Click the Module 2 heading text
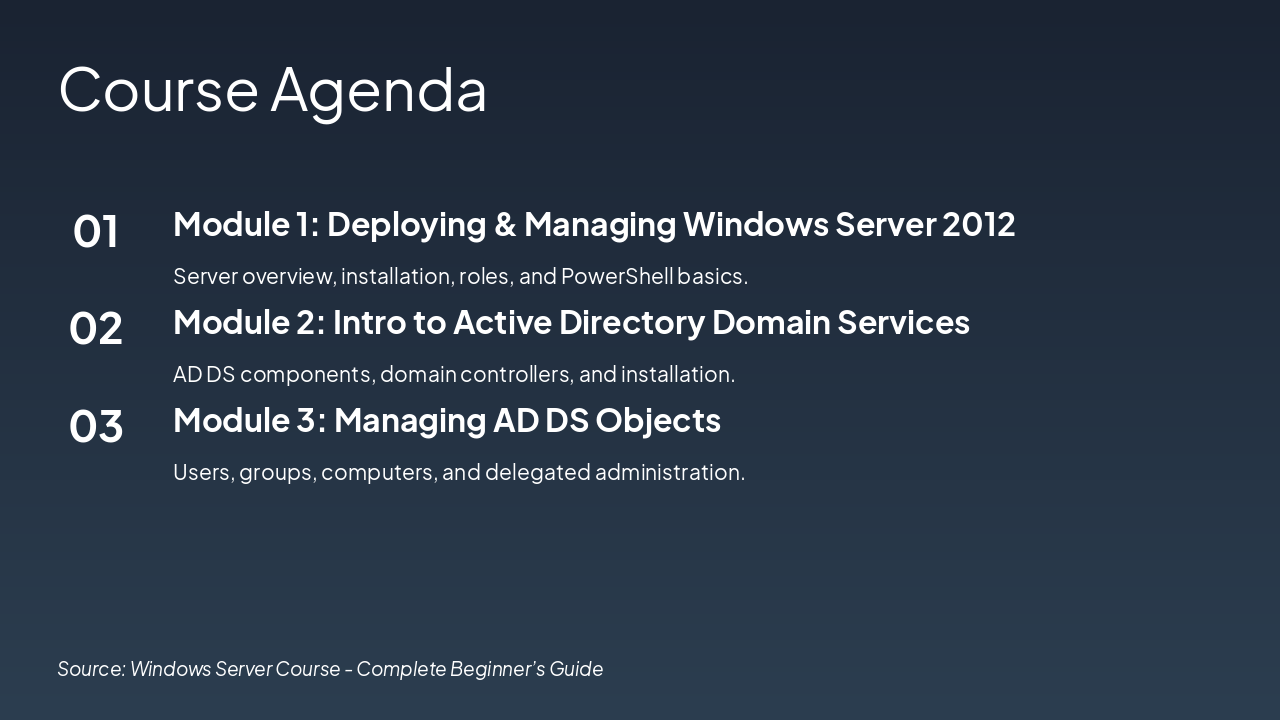Viewport: 1280px width, 720px height. (x=571, y=322)
